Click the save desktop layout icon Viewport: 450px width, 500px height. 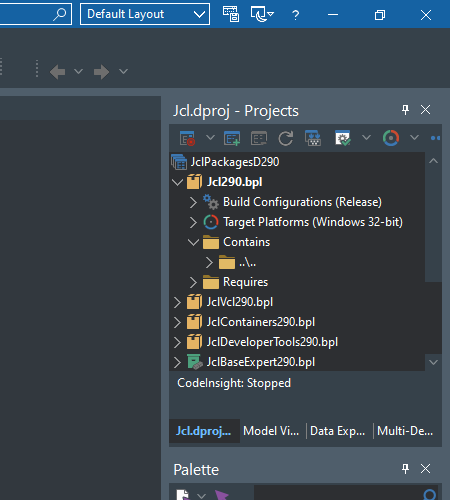click(231, 14)
